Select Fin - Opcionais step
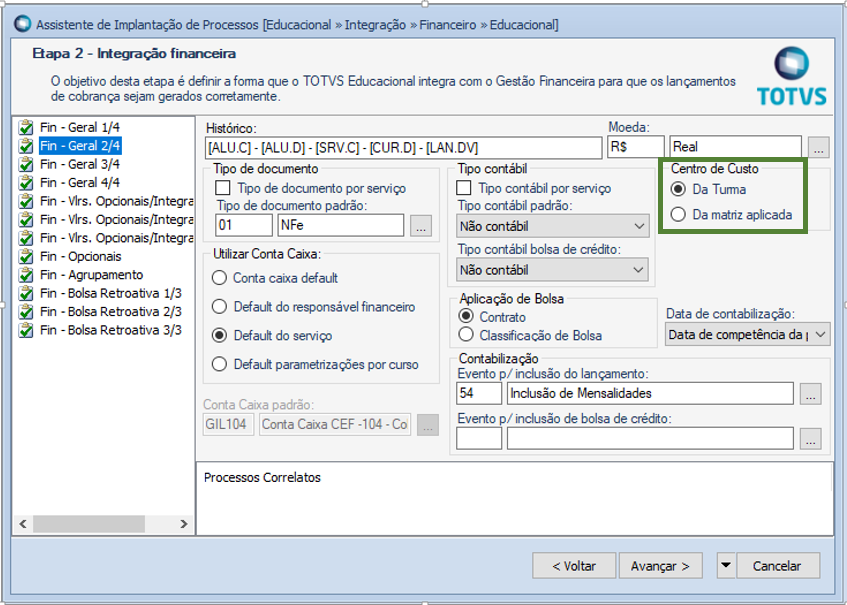Viewport: 847px width, 605px height. 80,257
